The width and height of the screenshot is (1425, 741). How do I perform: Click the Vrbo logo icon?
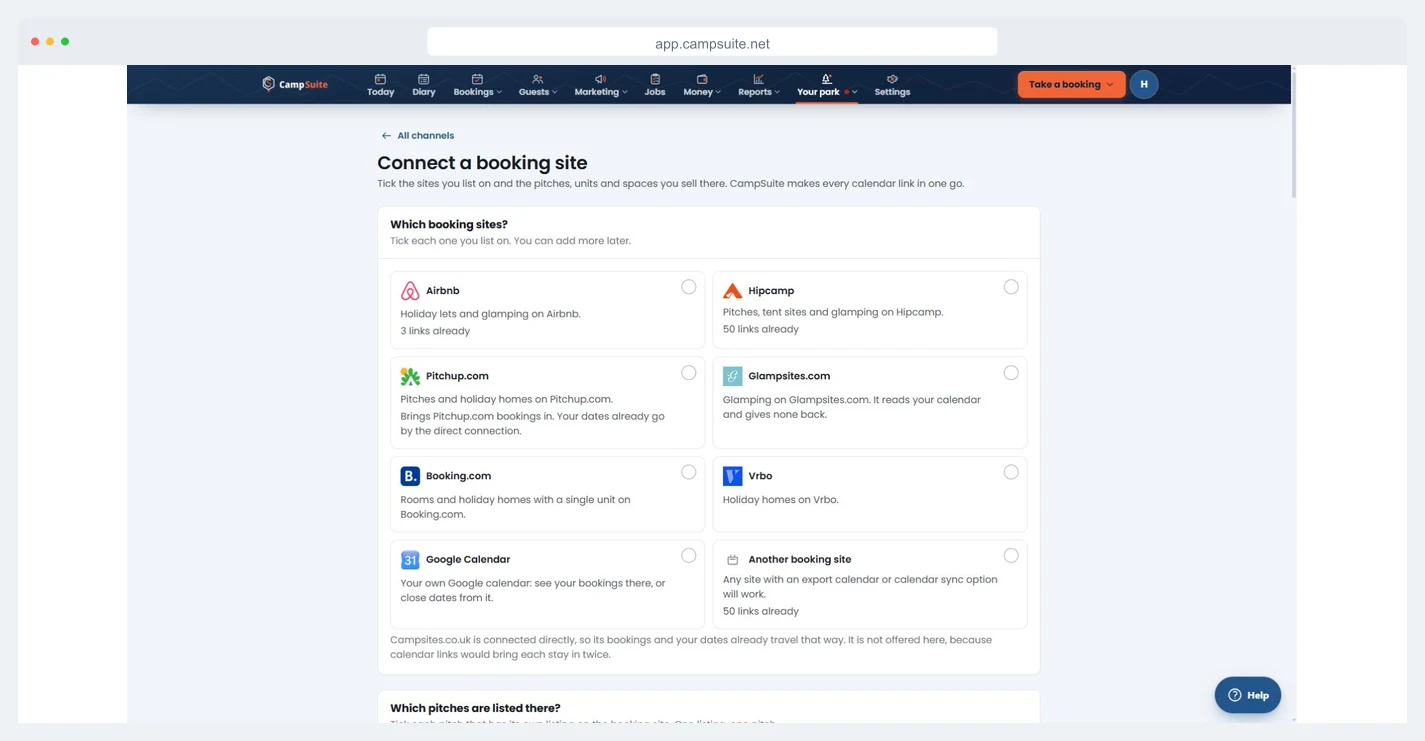733,476
